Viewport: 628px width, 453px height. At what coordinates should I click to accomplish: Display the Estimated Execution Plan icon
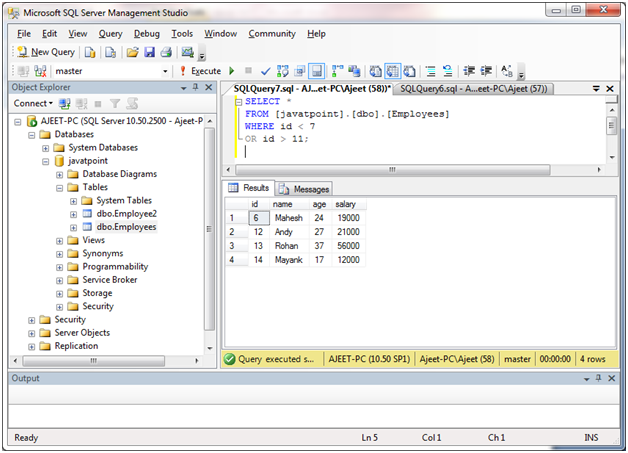pos(282,71)
